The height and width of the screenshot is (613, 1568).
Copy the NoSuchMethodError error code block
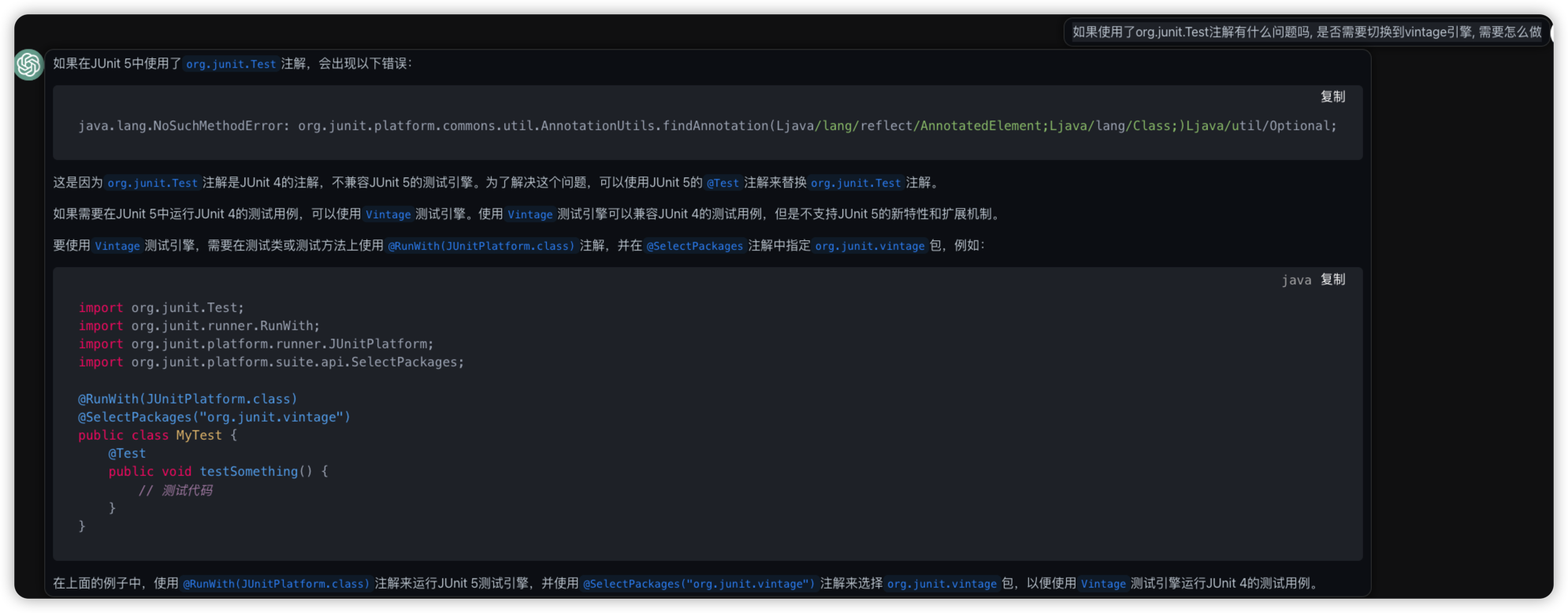click(x=1332, y=96)
